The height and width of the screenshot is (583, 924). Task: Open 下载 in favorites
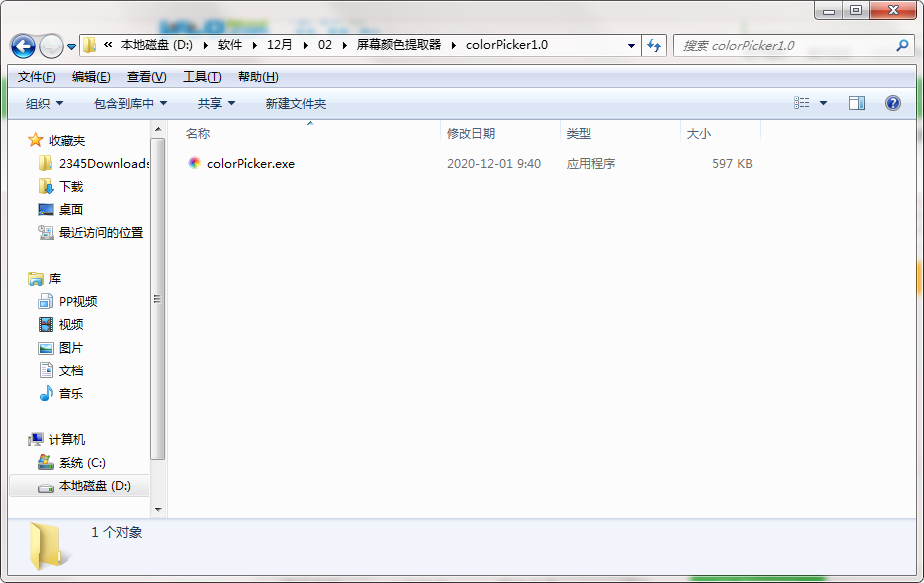[x=71, y=186]
